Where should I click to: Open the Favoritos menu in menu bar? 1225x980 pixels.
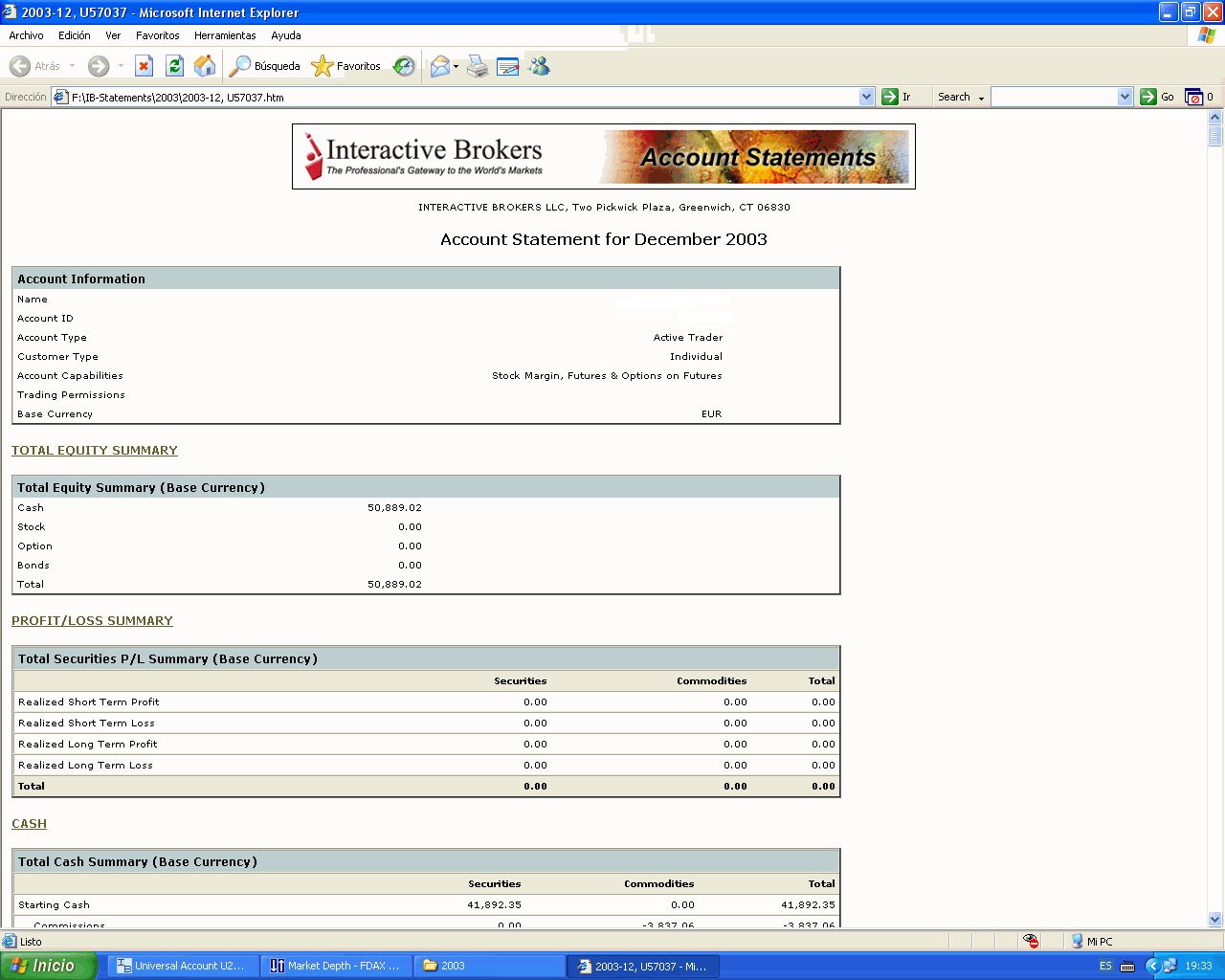click(x=158, y=35)
